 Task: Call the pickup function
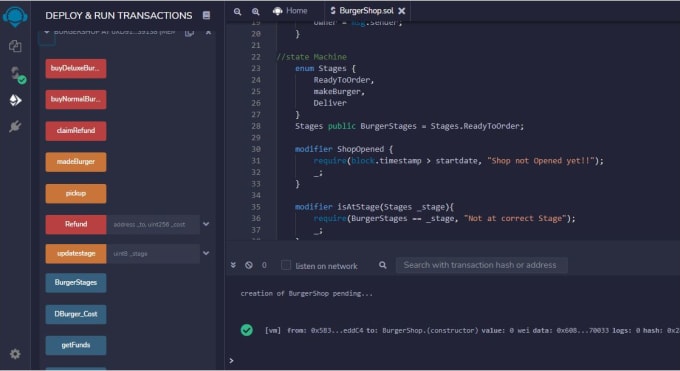point(76,194)
